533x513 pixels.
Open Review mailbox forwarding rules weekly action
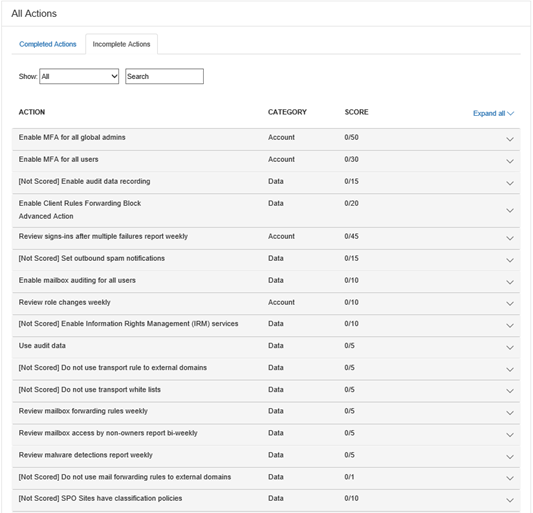coord(83,411)
